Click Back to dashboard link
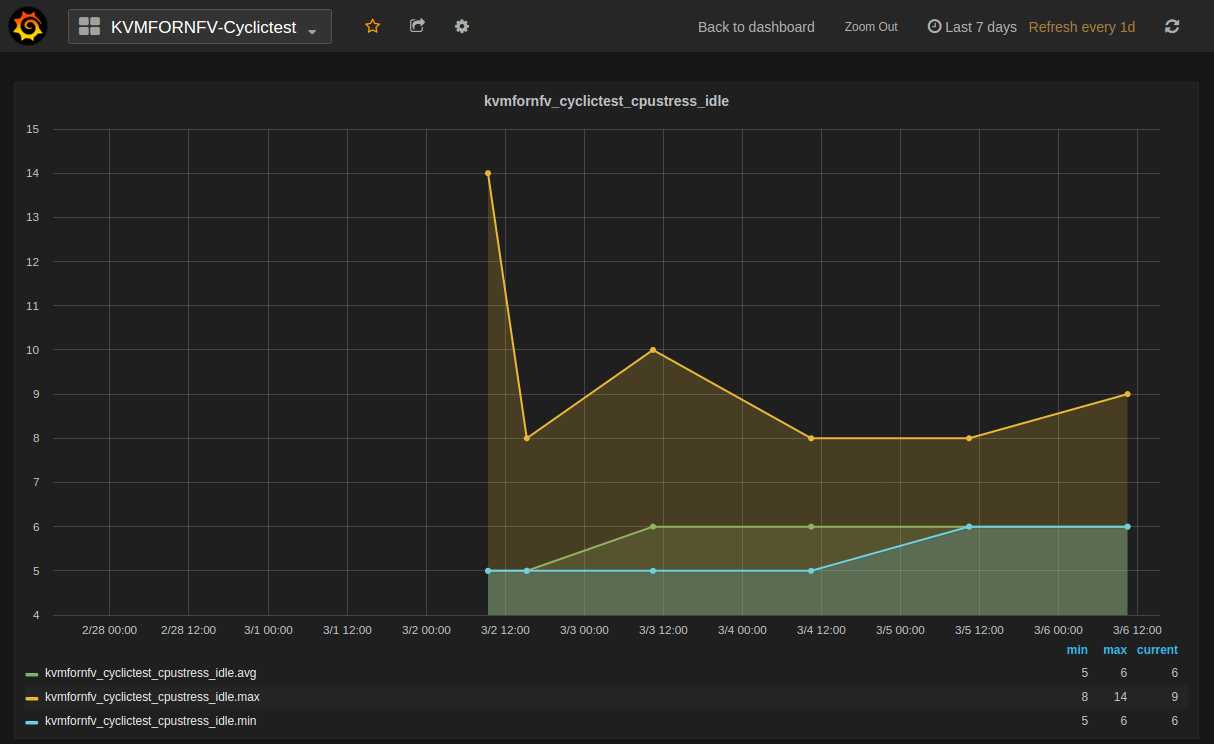Viewport: 1214px width, 744px height. [x=755, y=27]
